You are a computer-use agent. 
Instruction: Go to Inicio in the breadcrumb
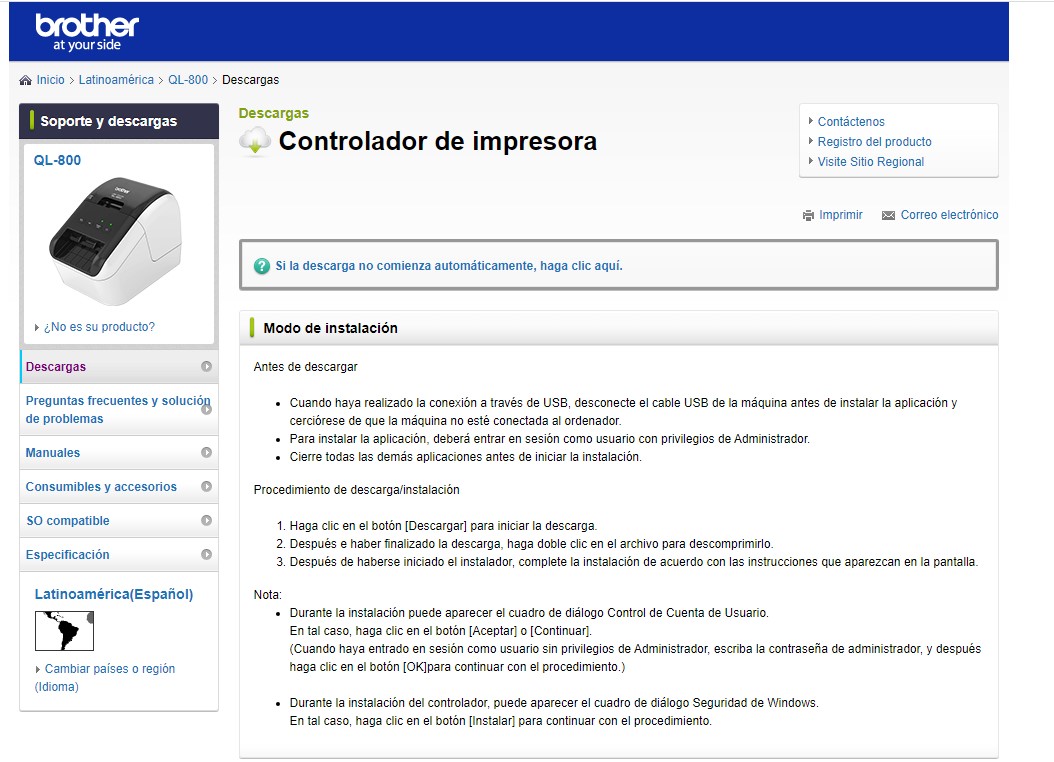(x=50, y=80)
